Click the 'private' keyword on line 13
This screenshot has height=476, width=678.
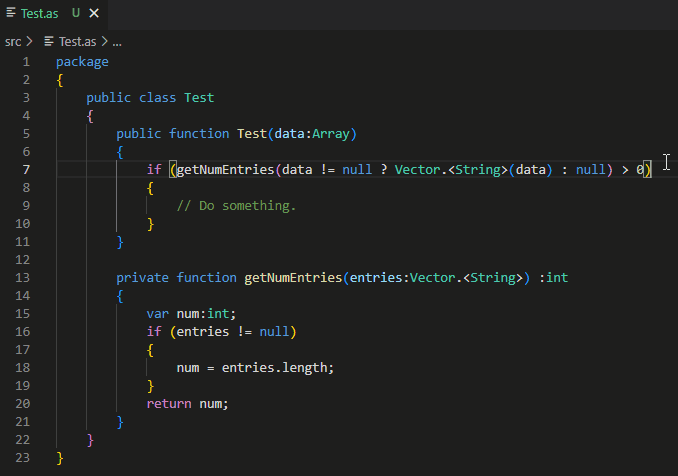point(143,278)
